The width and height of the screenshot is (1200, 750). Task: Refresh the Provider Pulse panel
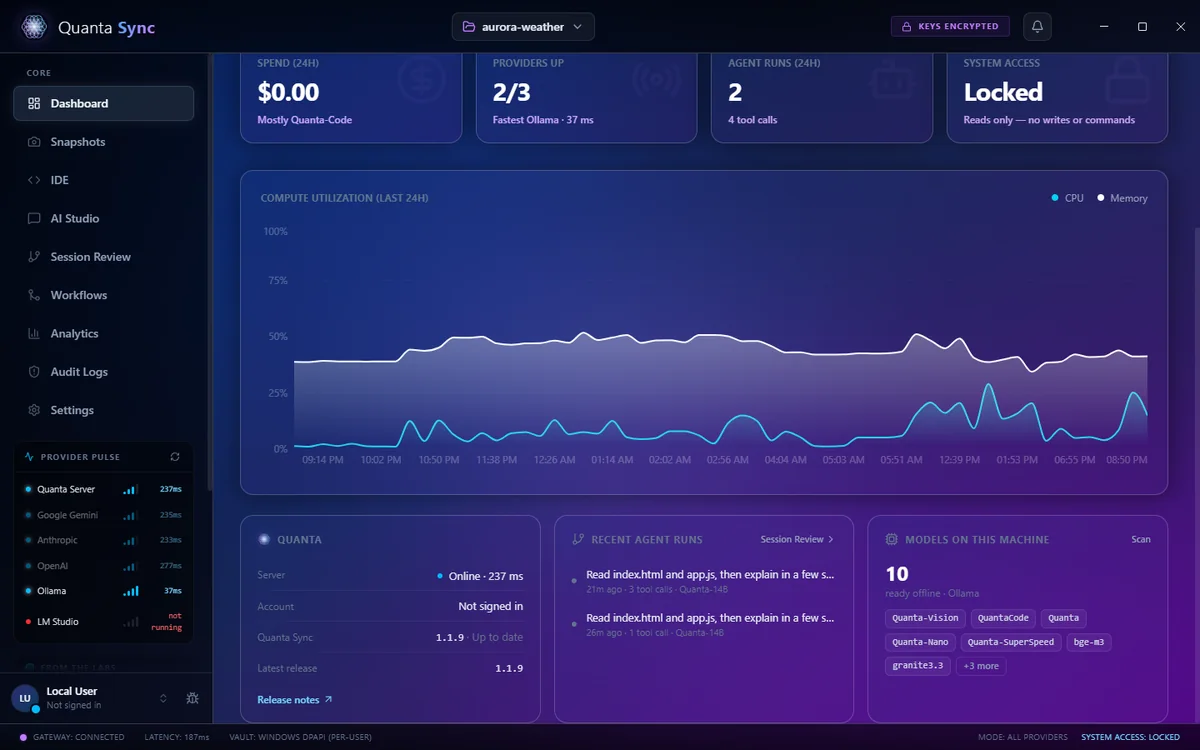point(175,457)
